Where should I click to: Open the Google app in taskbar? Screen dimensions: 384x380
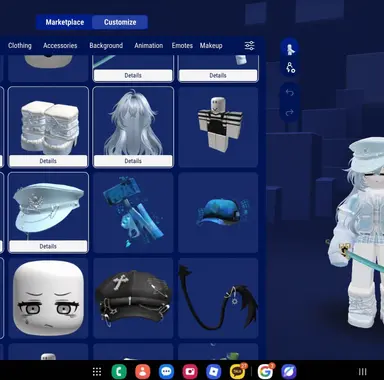(265, 371)
